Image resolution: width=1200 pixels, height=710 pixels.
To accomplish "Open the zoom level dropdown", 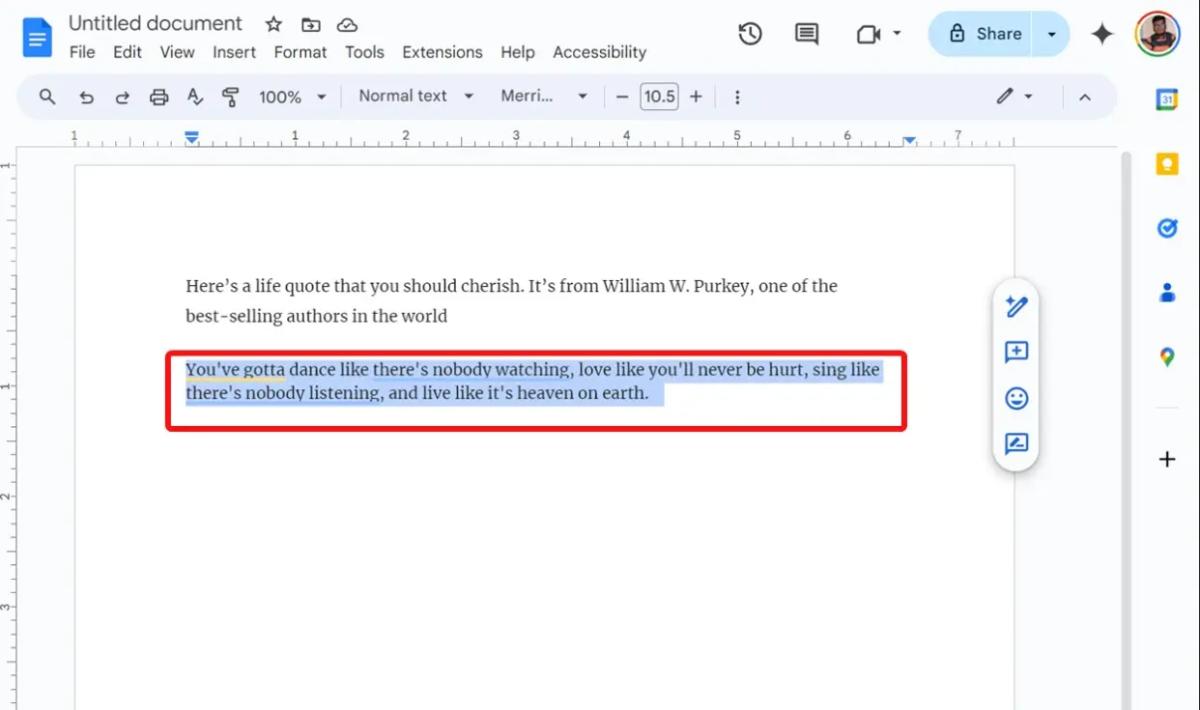I will 290,96.
